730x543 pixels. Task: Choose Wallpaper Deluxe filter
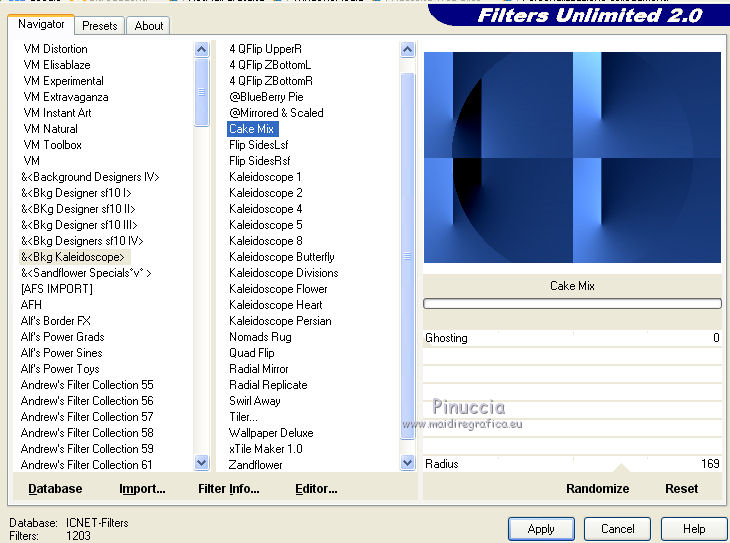271,433
